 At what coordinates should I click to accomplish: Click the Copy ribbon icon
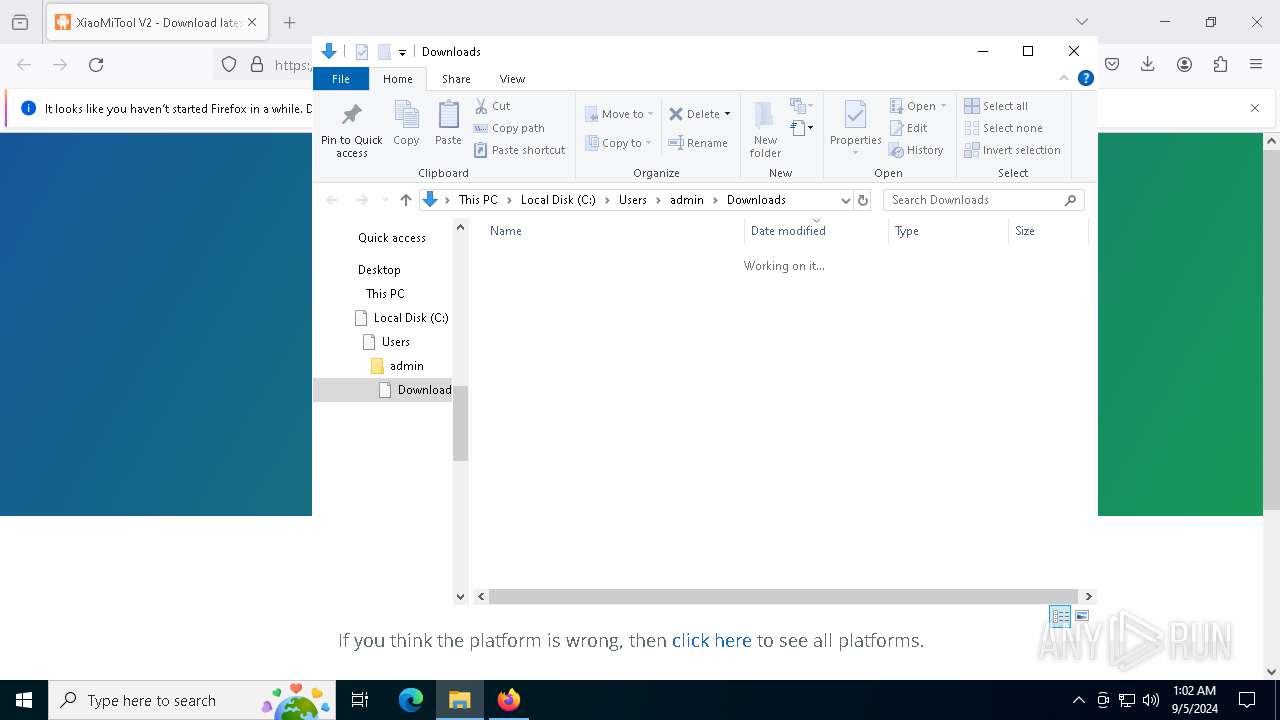[406, 123]
